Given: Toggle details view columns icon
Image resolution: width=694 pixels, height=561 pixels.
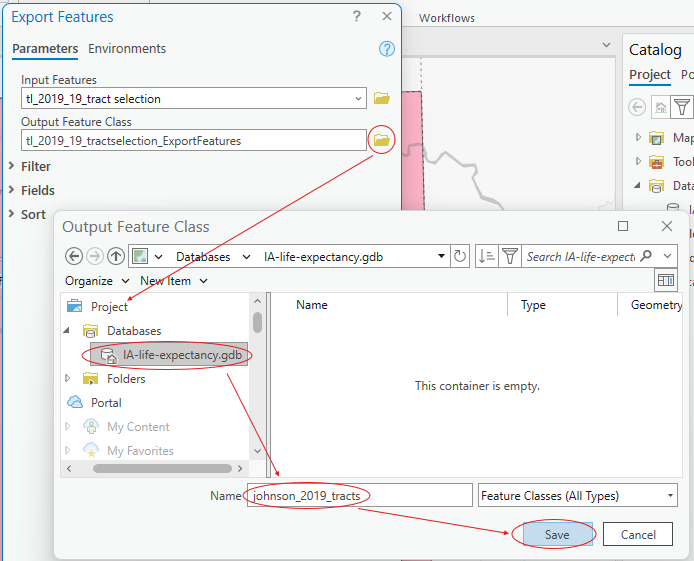Looking at the screenshot, I should 666,280.
